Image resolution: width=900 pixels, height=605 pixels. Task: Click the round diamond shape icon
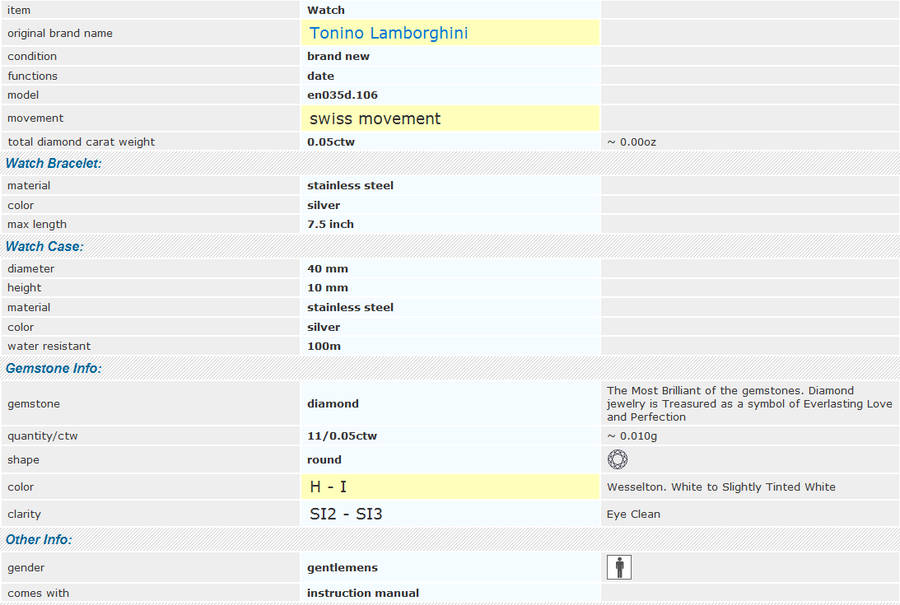[x=618, y=460]
